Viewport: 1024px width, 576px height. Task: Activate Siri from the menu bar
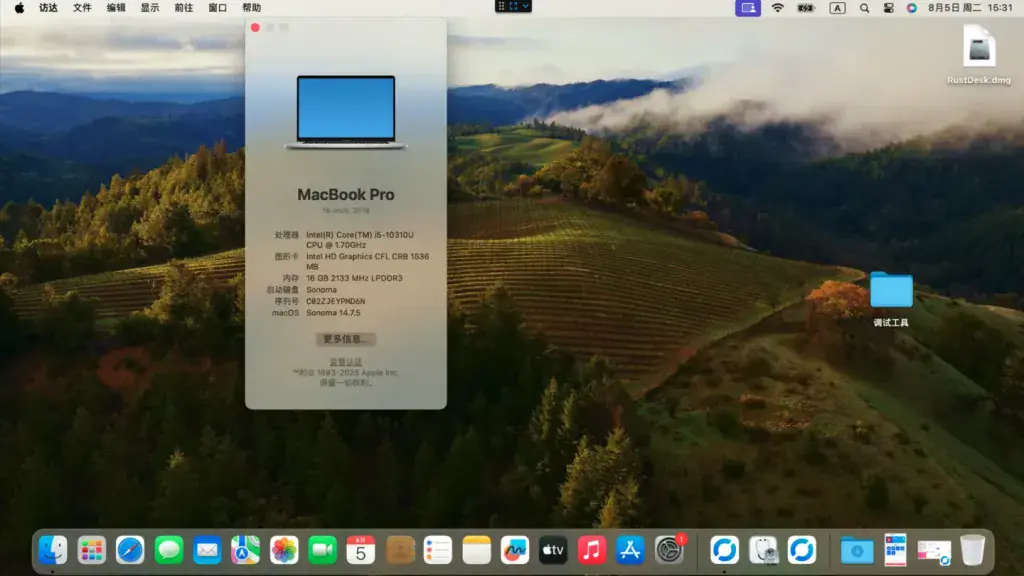coord(912,8)
